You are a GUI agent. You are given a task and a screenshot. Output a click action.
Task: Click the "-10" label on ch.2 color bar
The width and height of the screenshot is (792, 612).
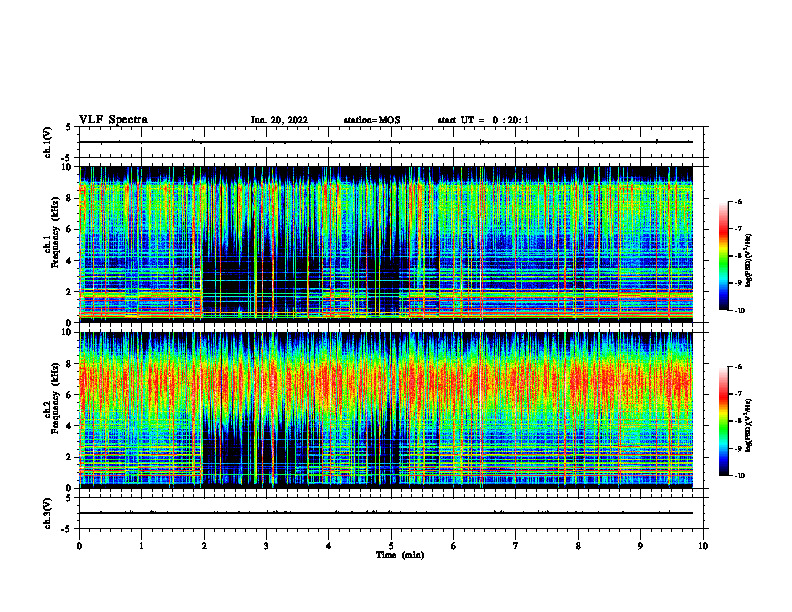pyautogui.click(x=739, y=475)
